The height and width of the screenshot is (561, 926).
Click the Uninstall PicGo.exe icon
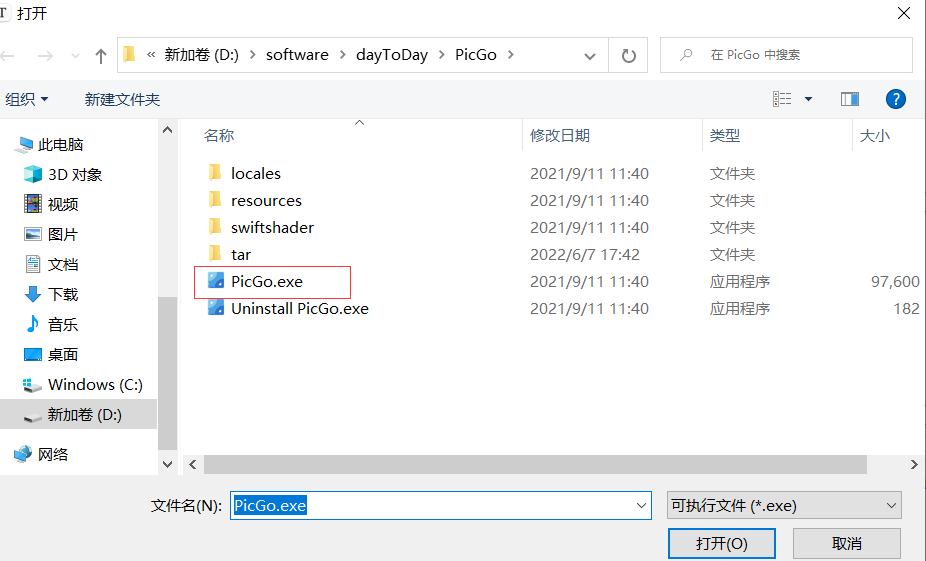(x=216, y=308)
